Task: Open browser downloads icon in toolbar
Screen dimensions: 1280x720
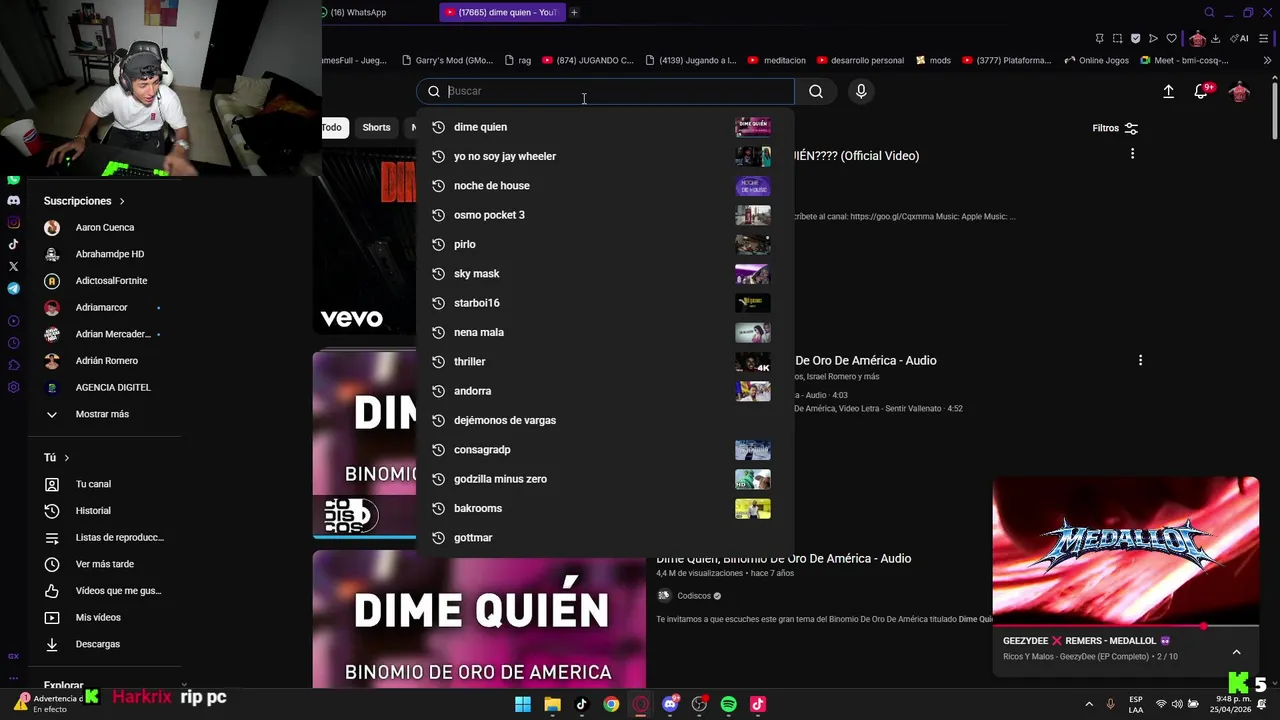Action: coord(1215,38)
